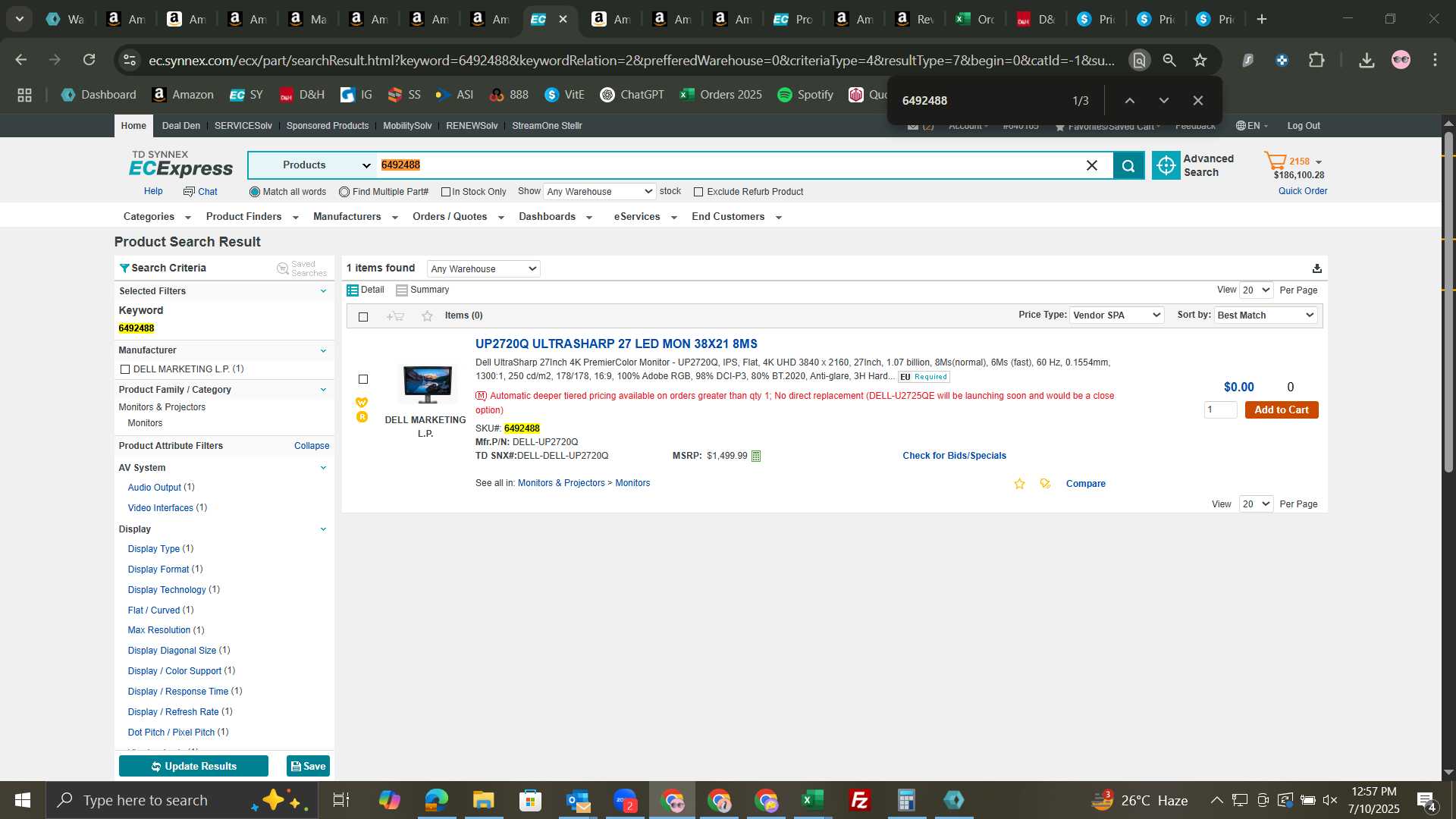Viewport: 1456px width, 819px height.
Task: Favorite the UP2720Q product with star
Action: click(x=1020, y=484)
